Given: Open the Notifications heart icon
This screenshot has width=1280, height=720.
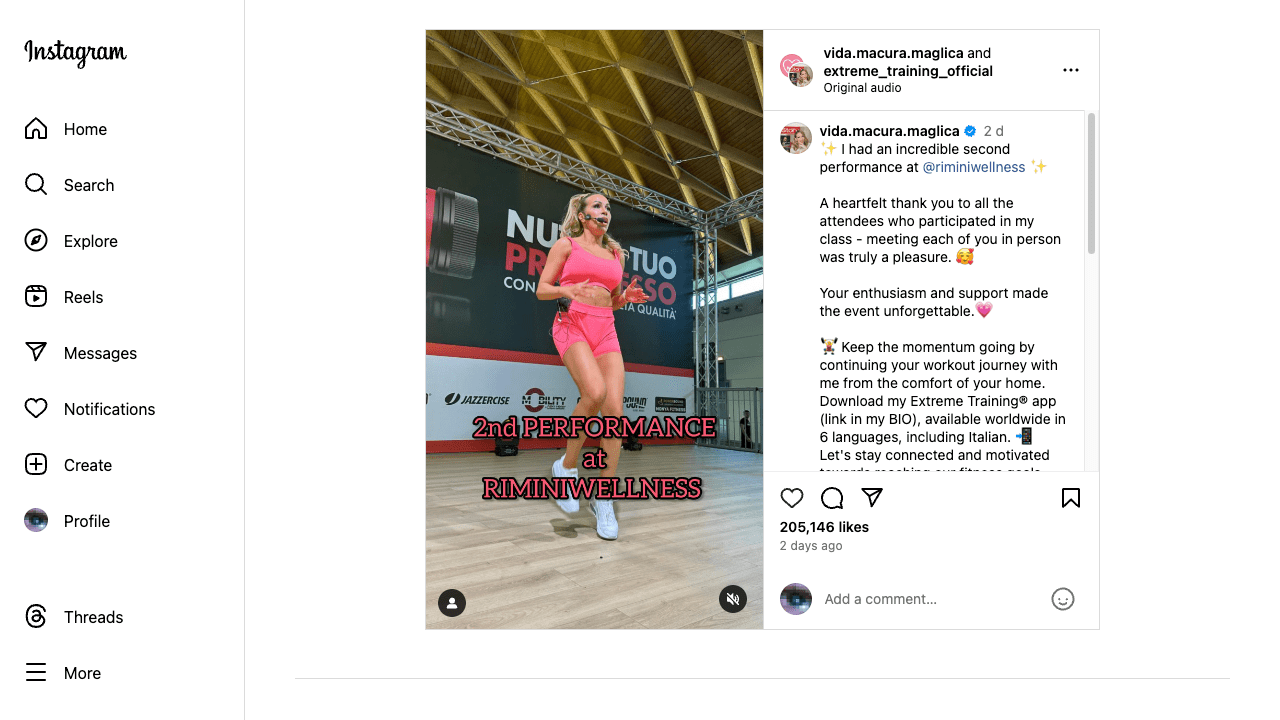Looking at the screenshot, I should point(36,409).
